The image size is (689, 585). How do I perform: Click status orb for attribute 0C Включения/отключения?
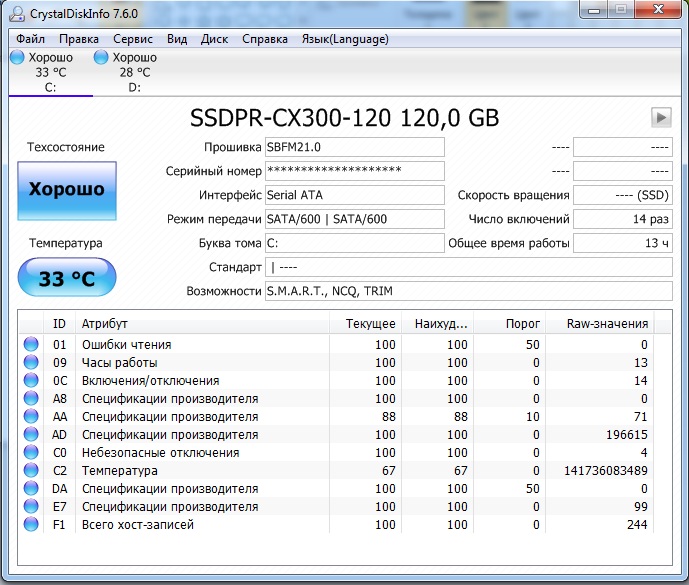(31, 380)
